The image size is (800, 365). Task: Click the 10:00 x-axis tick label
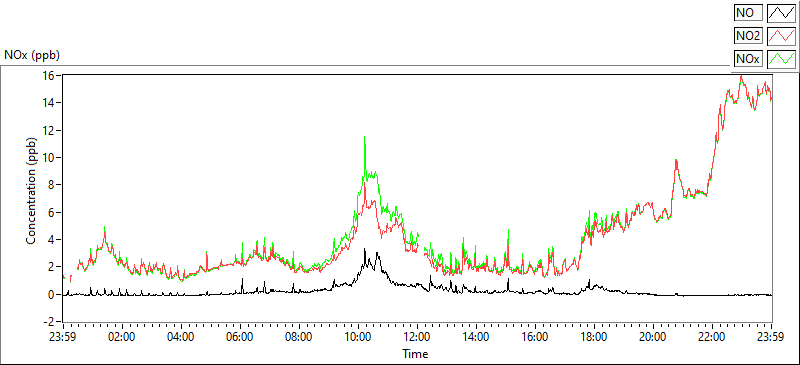(358, 336)
